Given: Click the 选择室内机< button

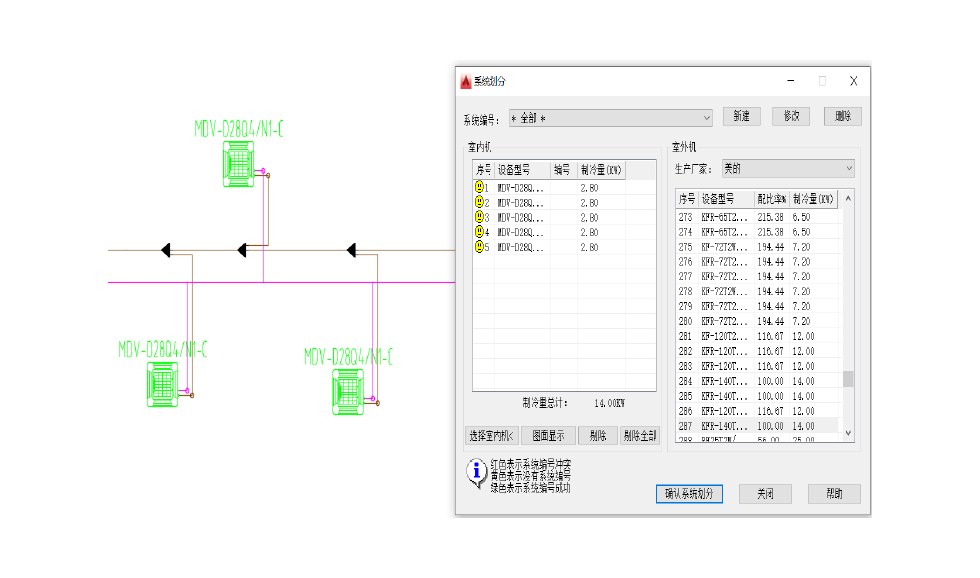Looking at the screenshot, I should pyautogui.click(x=491, y=435).
